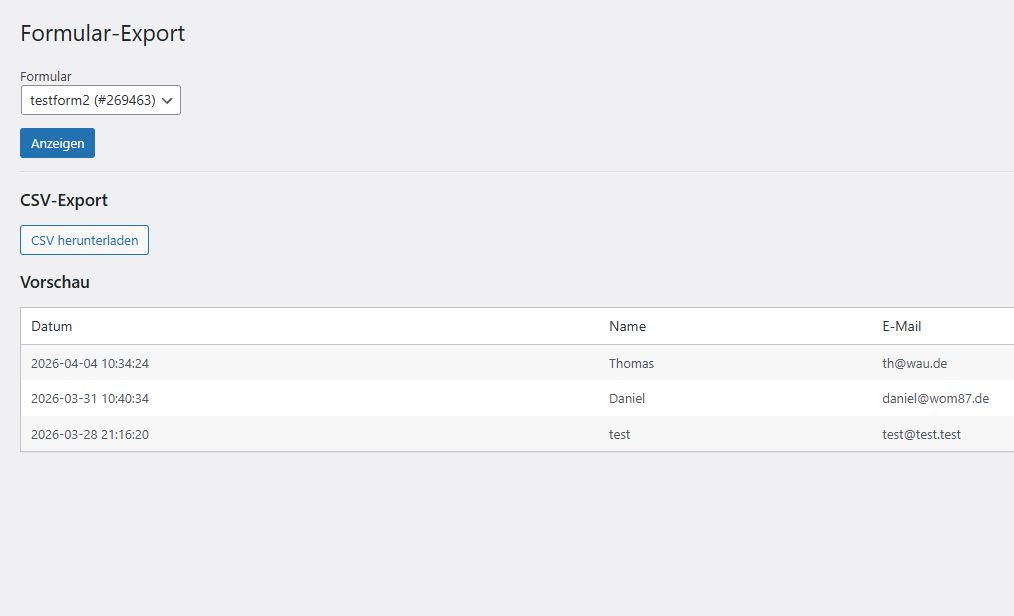Click the Vorschau section heading
1014x616 pixels.
[x=55, y=282]
